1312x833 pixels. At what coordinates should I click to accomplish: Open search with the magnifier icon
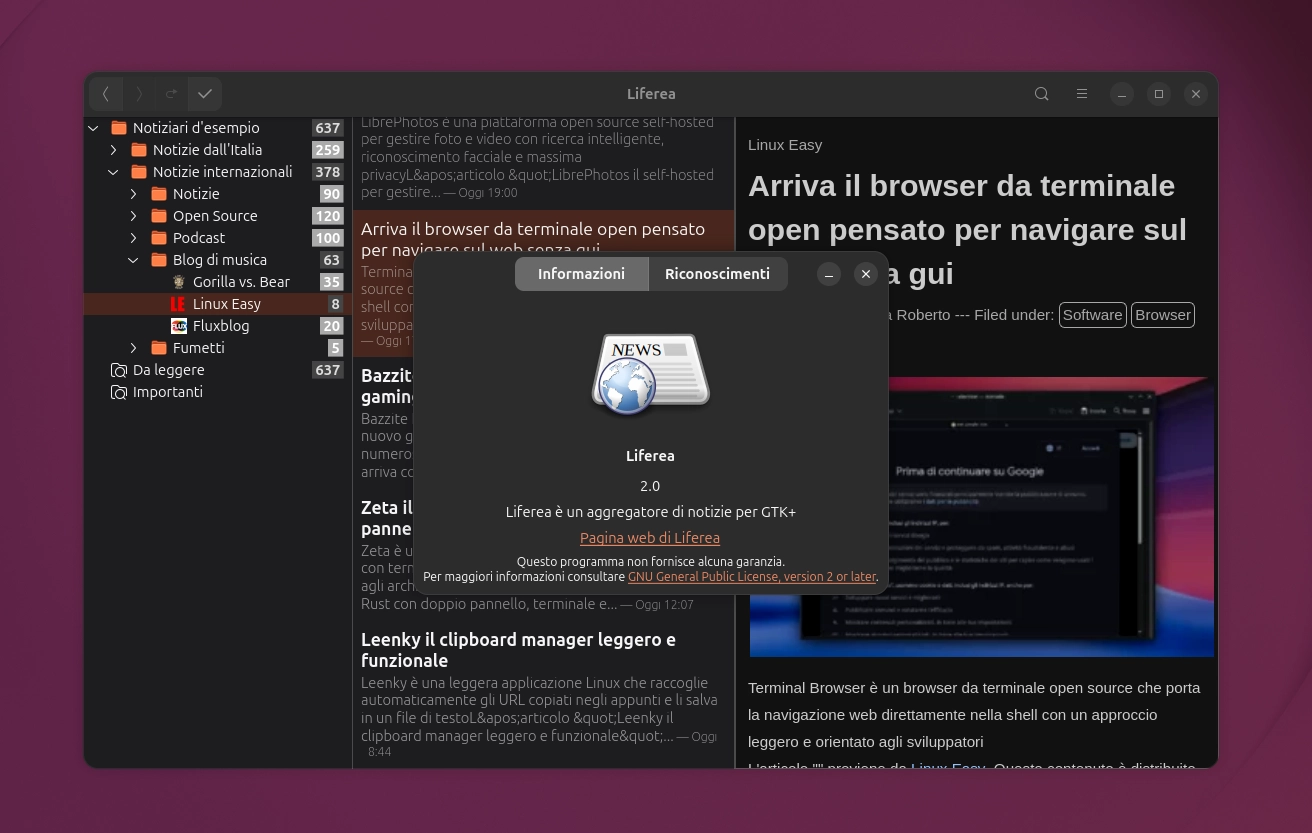coord(1042,94)
